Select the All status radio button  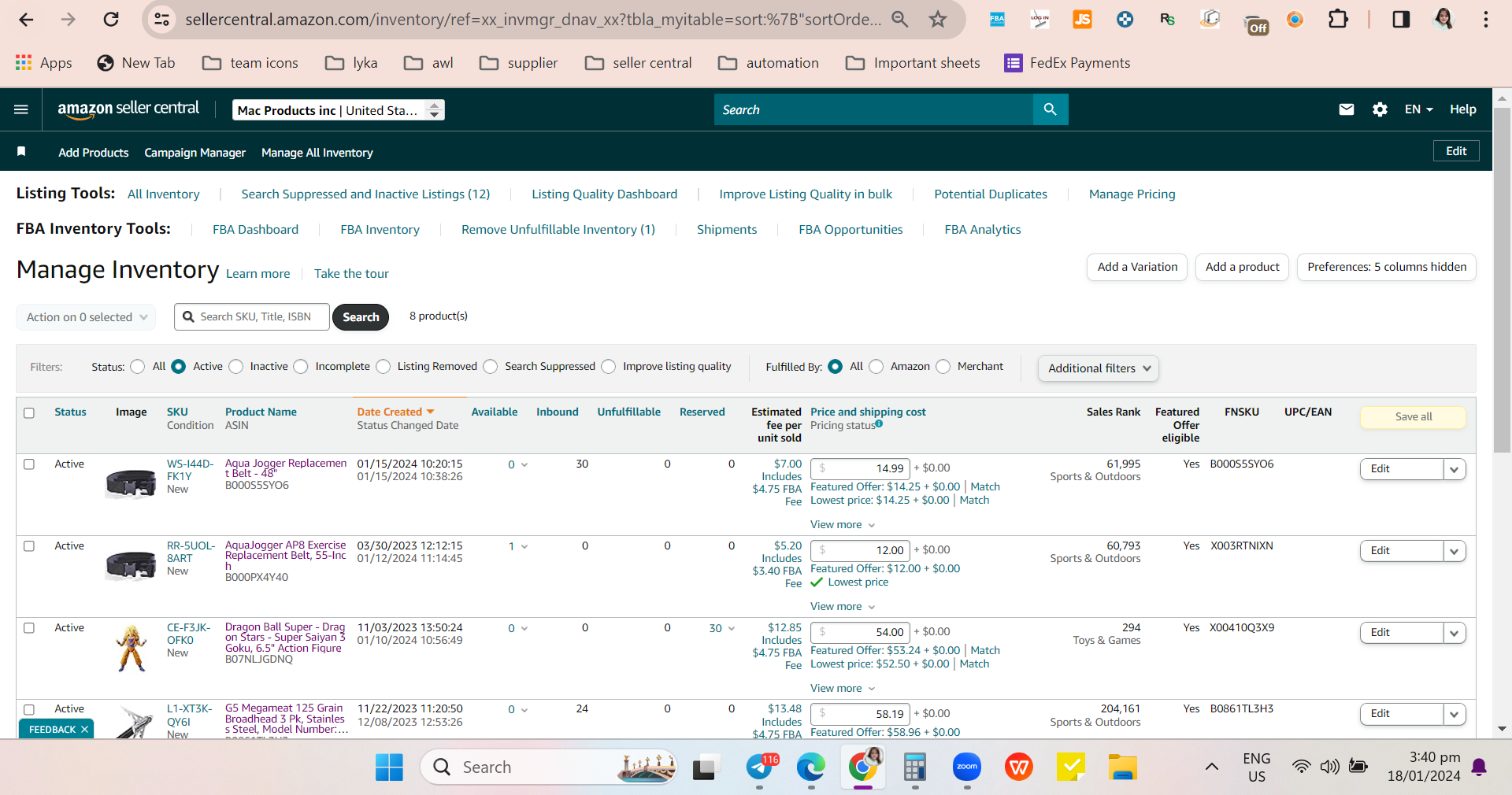138,367
